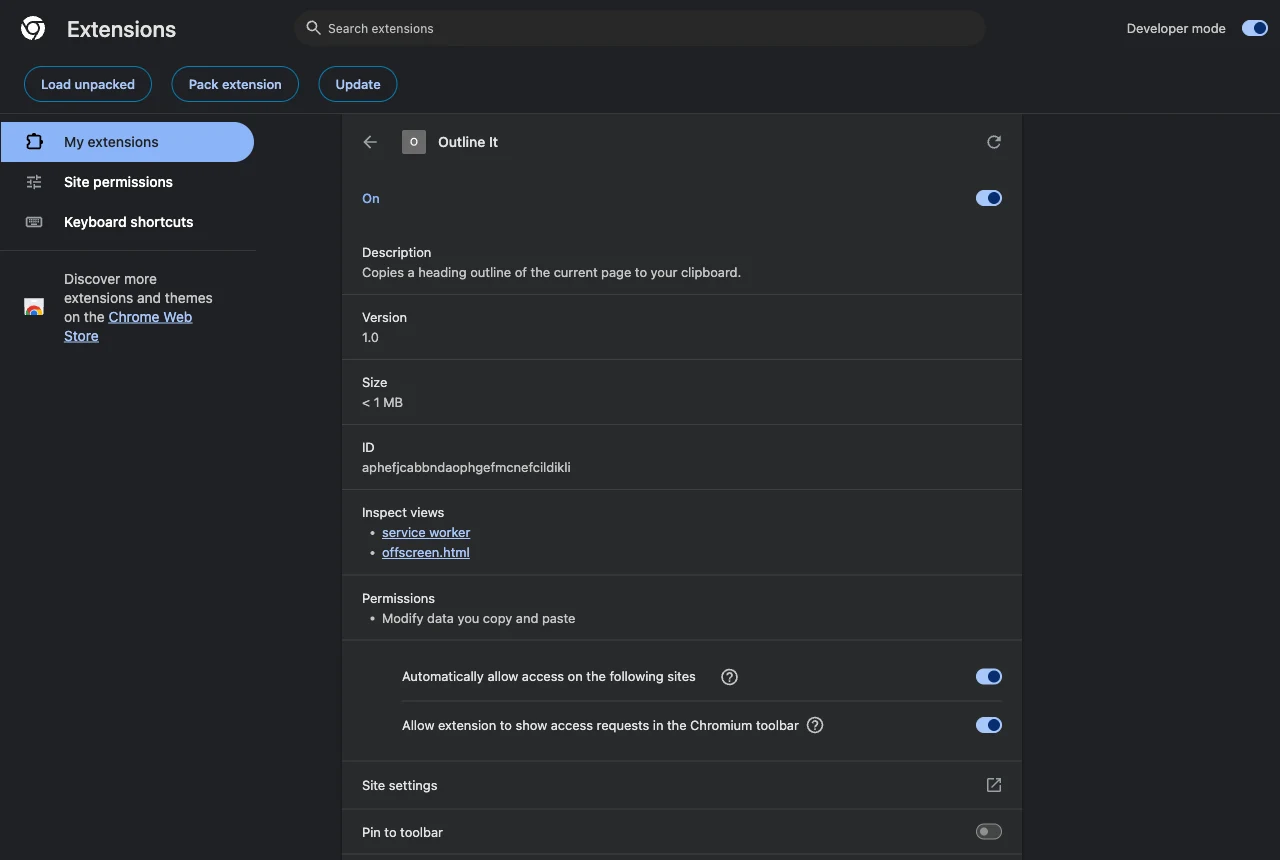Click the Extensions page heading
This screenshot has width=1280, height=860.
[x=121, y=29]
